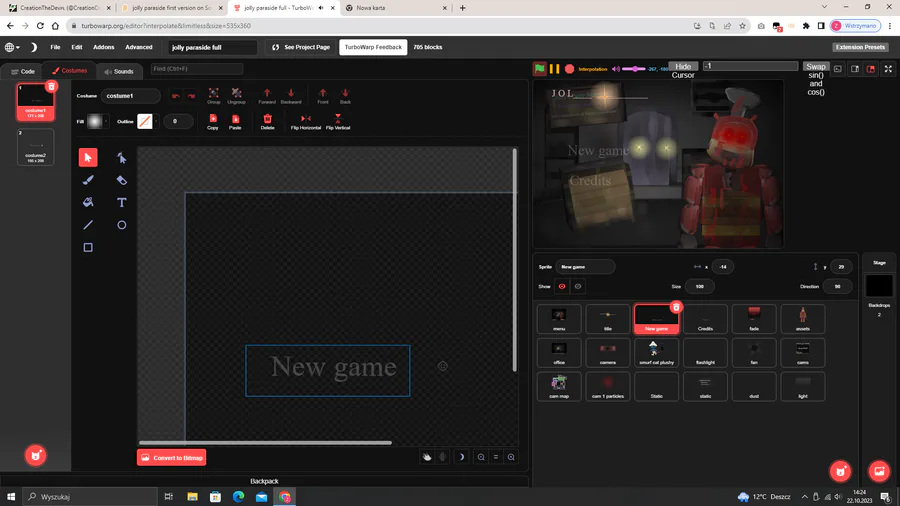The image size is (900, 506).
Task: Select the arrow Select tool
Action: tap(88, 158)
